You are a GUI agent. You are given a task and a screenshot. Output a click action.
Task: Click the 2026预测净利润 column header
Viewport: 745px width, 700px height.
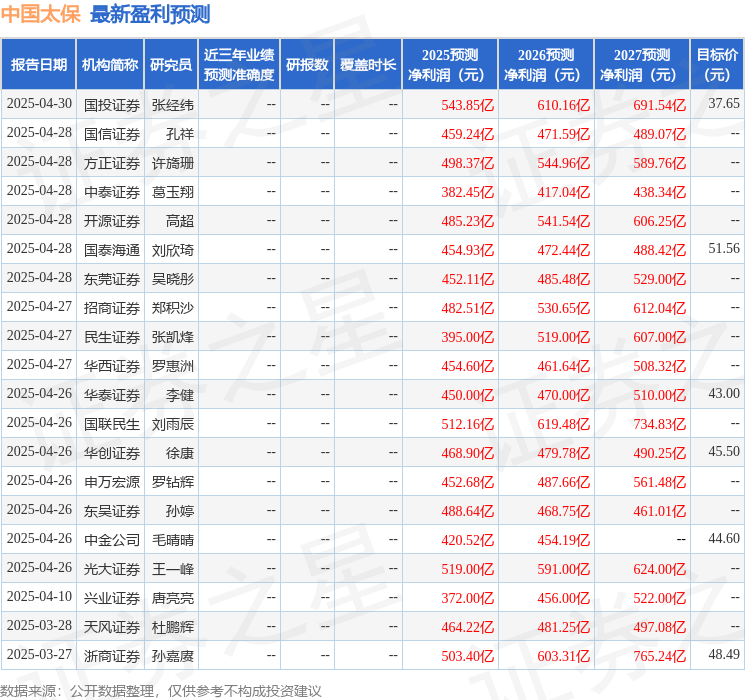(x=546, y=64)
